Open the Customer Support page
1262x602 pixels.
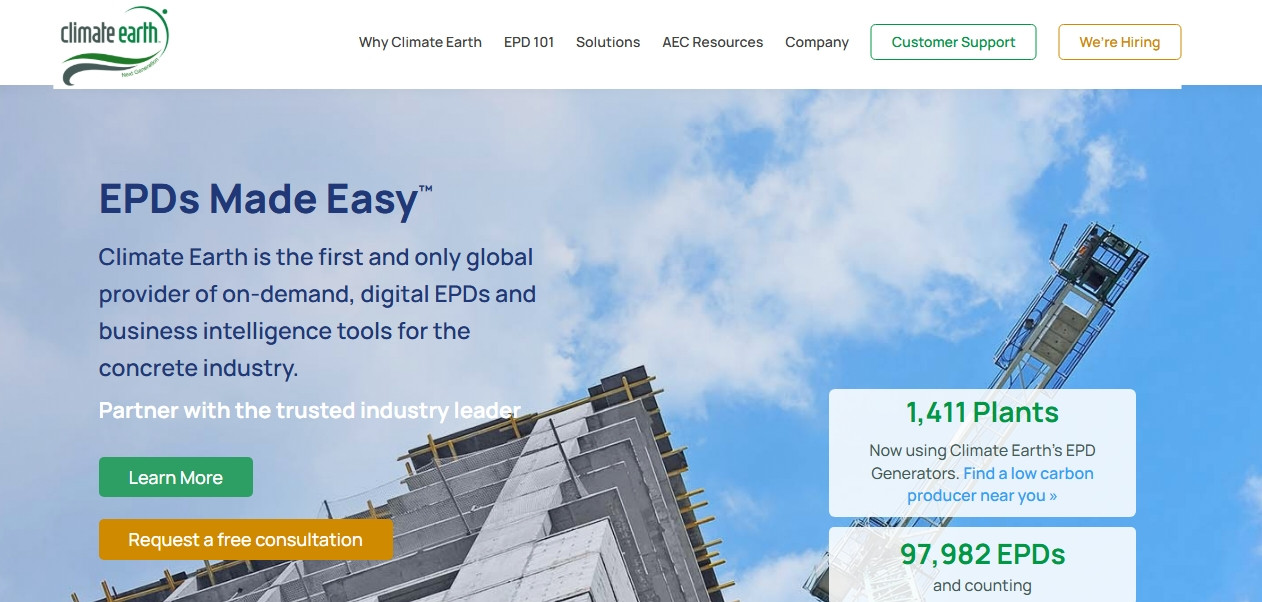952,42
